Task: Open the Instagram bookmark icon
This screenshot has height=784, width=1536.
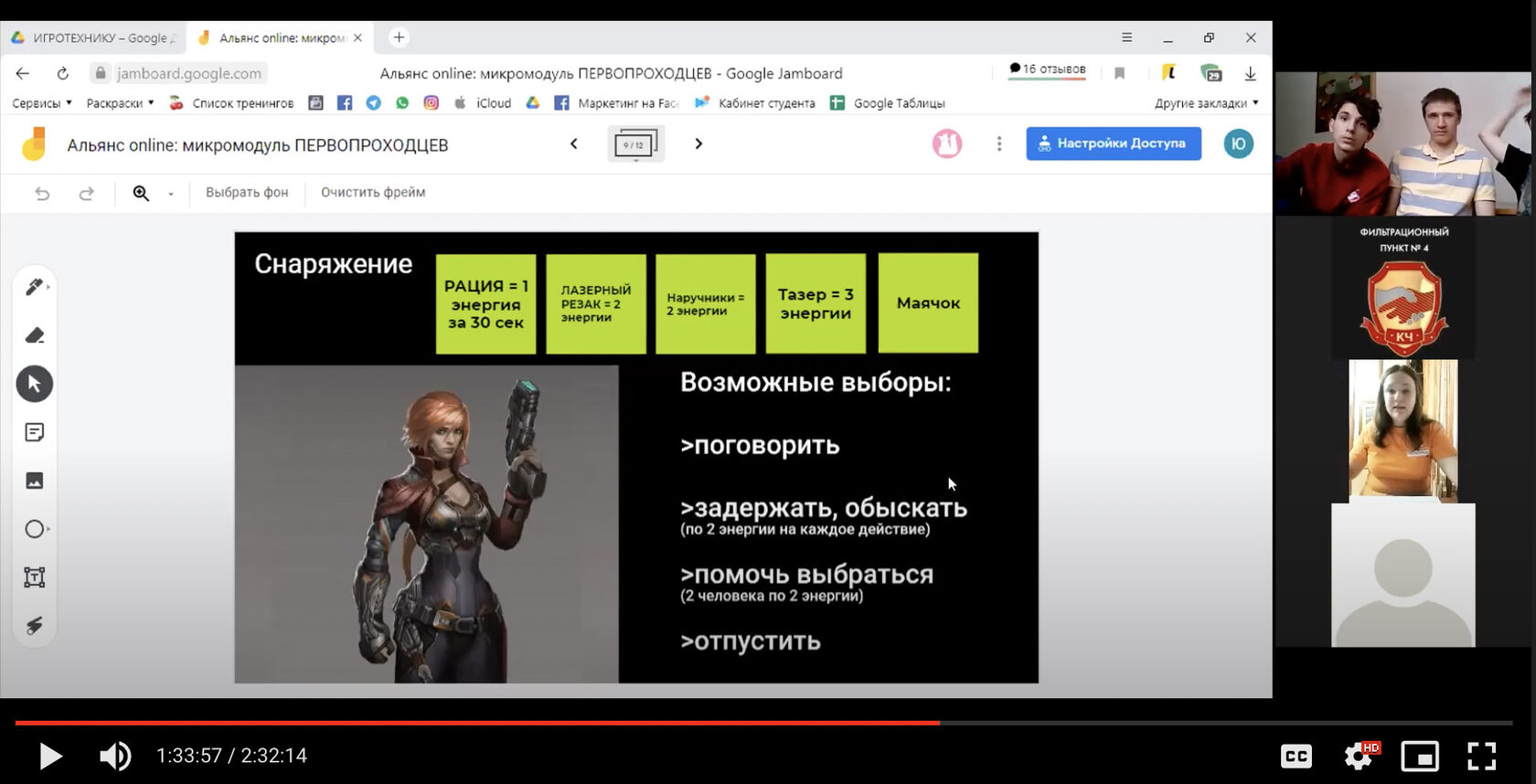Action: pos(432,103)
